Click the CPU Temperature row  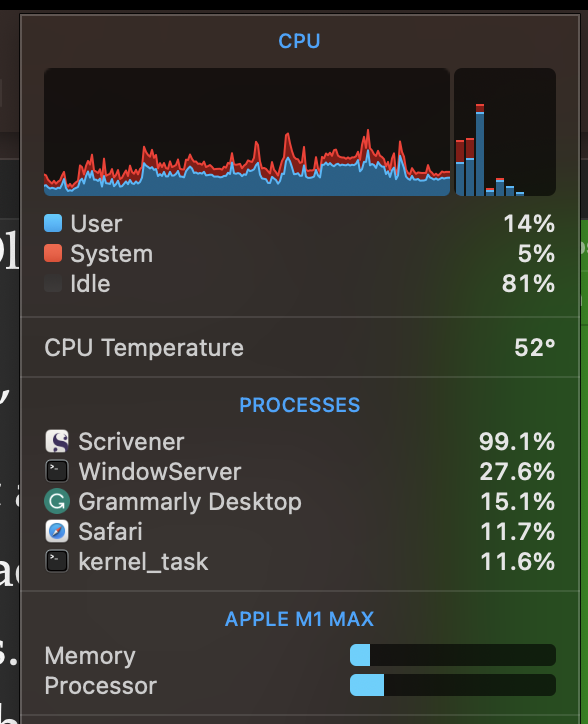300,347
